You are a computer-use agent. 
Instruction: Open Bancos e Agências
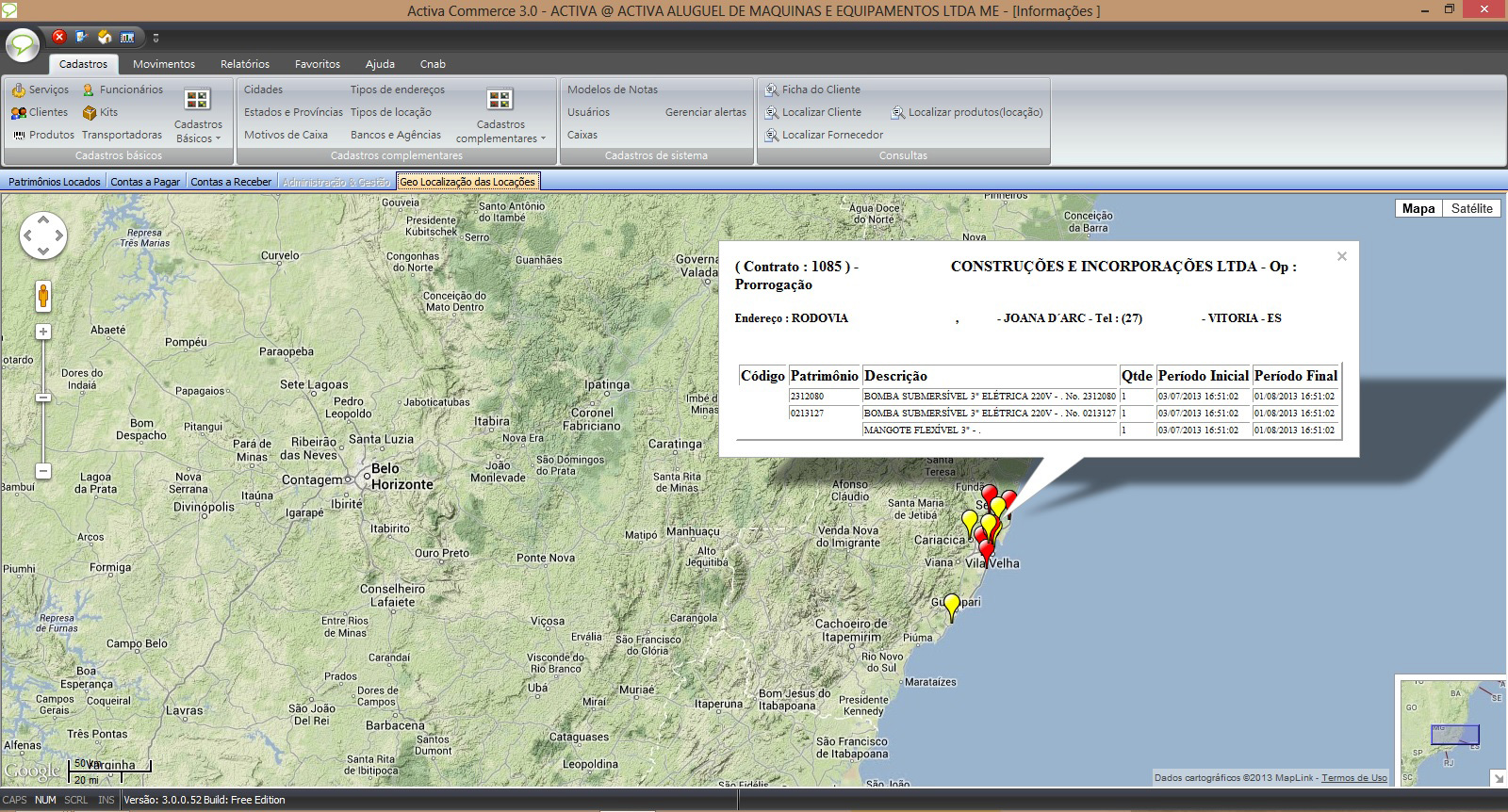pyautogui.click(x=395, y=135)
